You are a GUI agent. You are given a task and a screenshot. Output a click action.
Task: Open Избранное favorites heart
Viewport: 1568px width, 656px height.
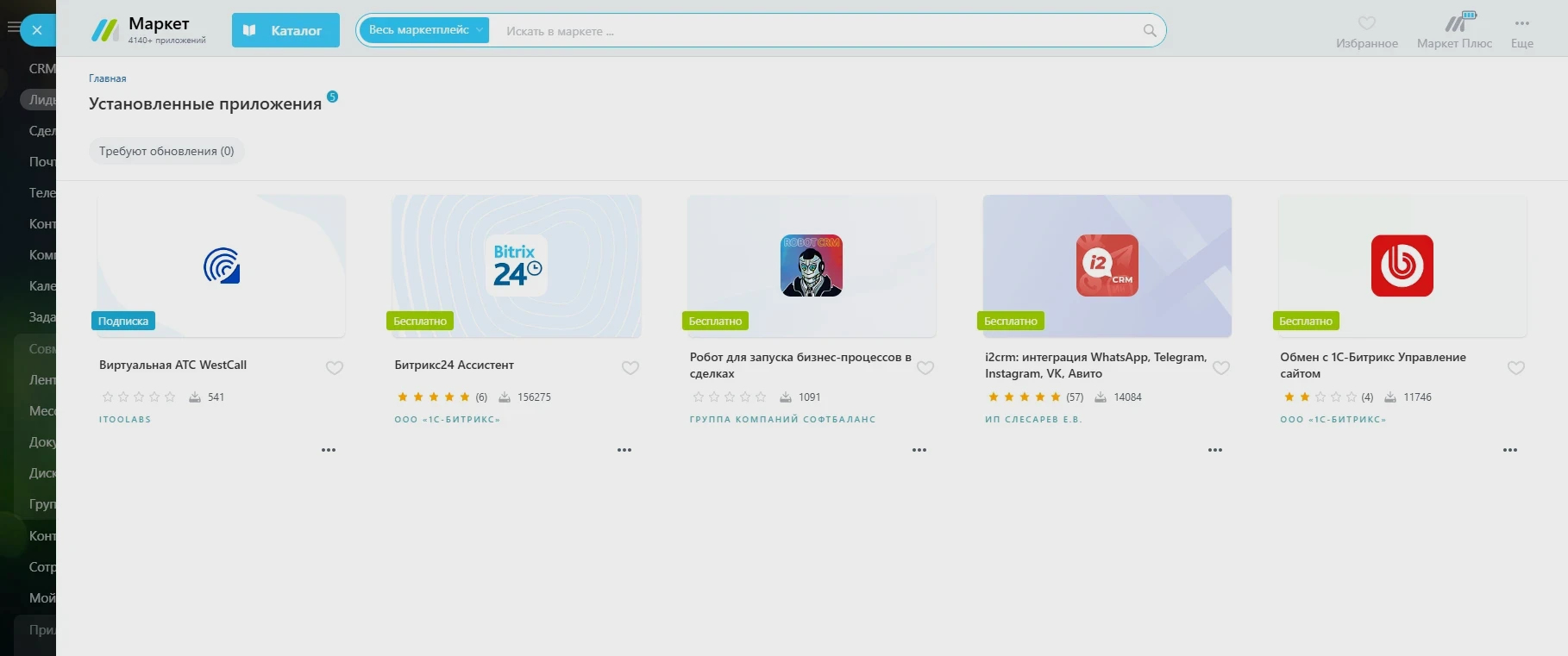pyautogui.click(x=1367, y=31)
